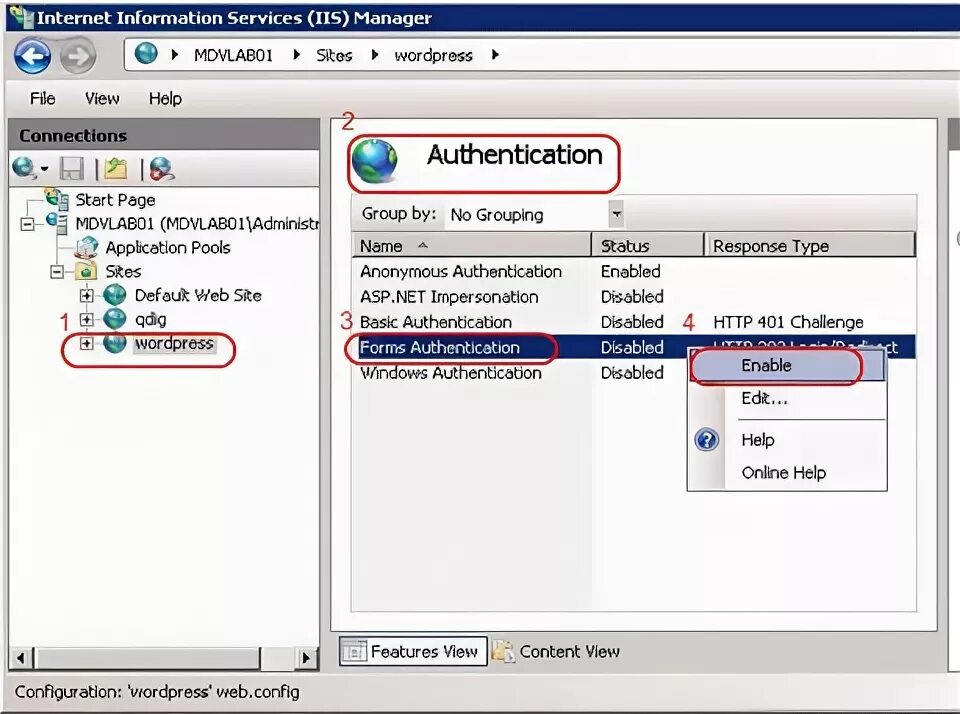
Task: Select ASP.NET Impersonation row
Action: click(x=634, y=296)
